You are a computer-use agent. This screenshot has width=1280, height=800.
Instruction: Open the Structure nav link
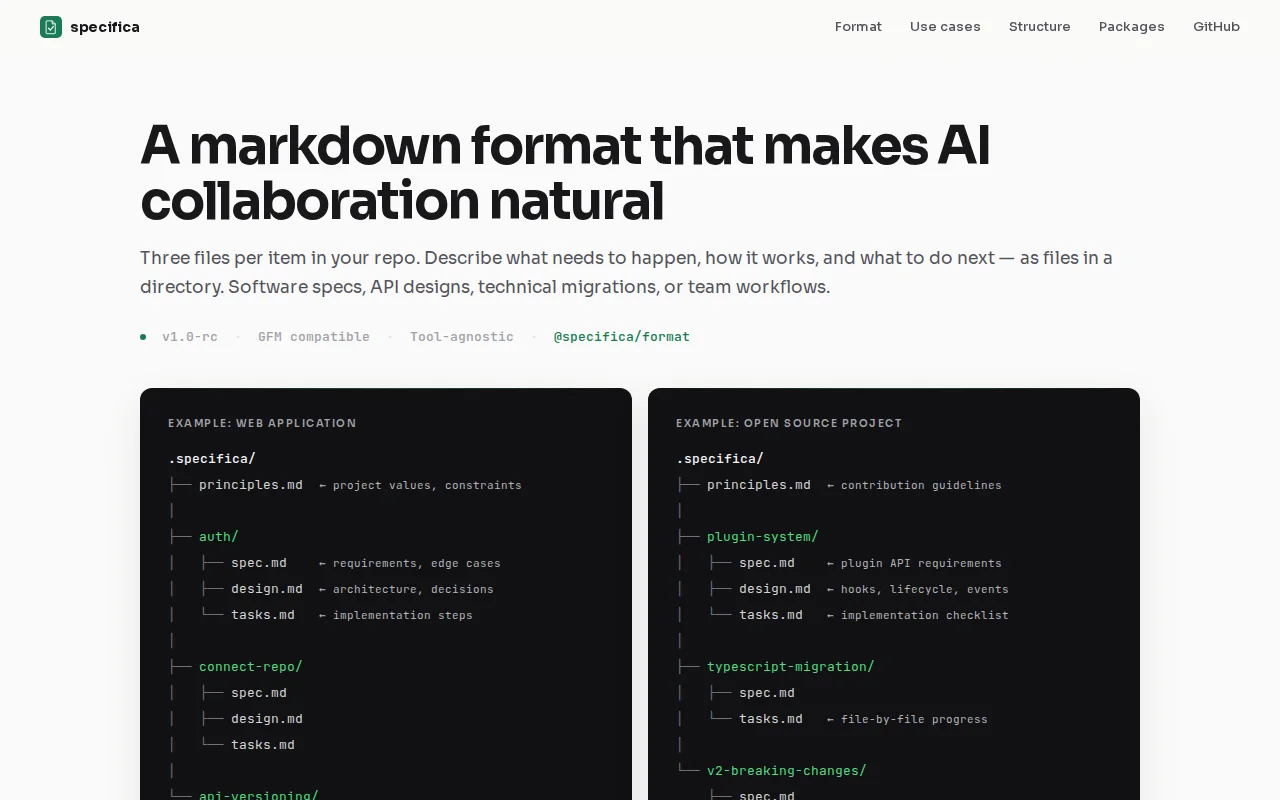[x=1039, y=27]
